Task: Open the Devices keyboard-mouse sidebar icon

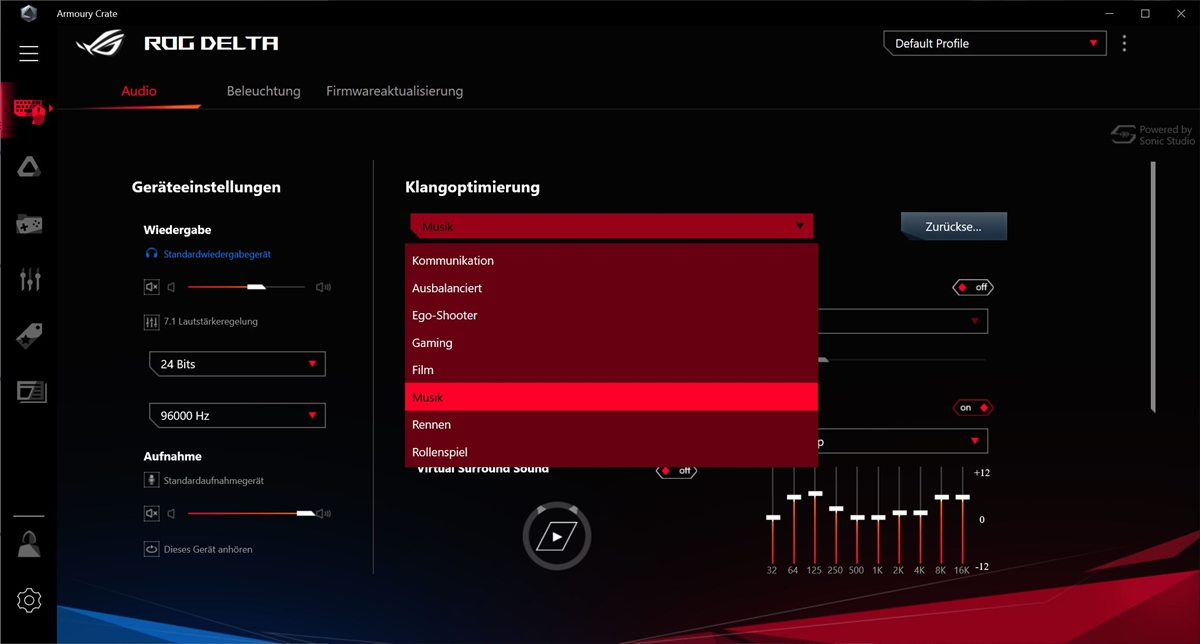Action: click(x=29, y=110)
